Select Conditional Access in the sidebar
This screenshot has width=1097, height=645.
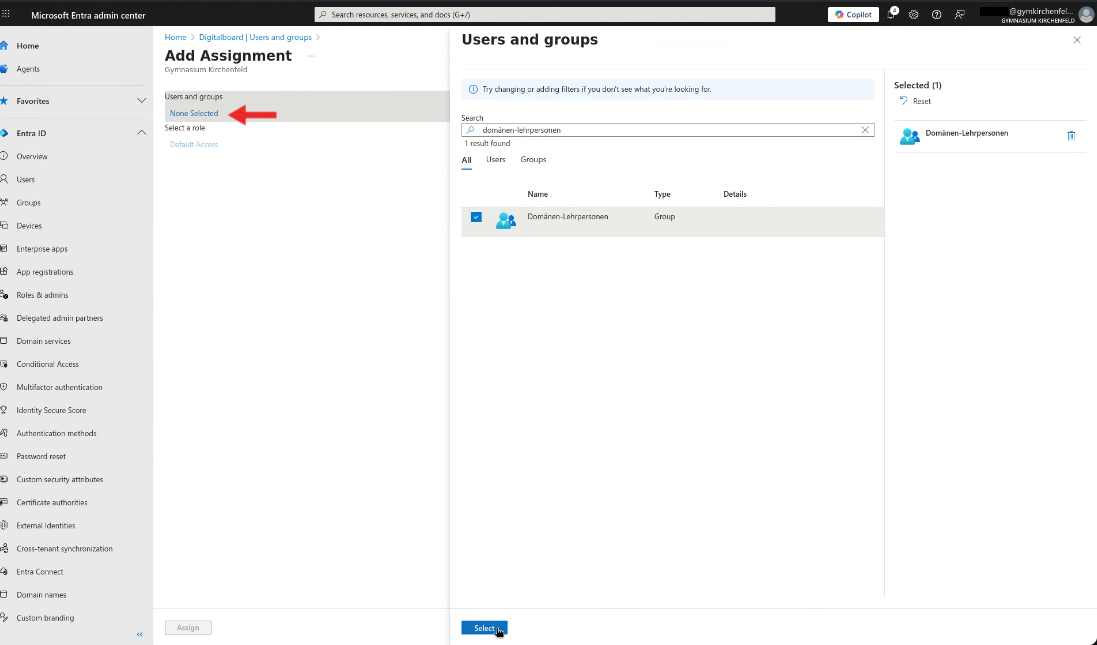(47, 363)
